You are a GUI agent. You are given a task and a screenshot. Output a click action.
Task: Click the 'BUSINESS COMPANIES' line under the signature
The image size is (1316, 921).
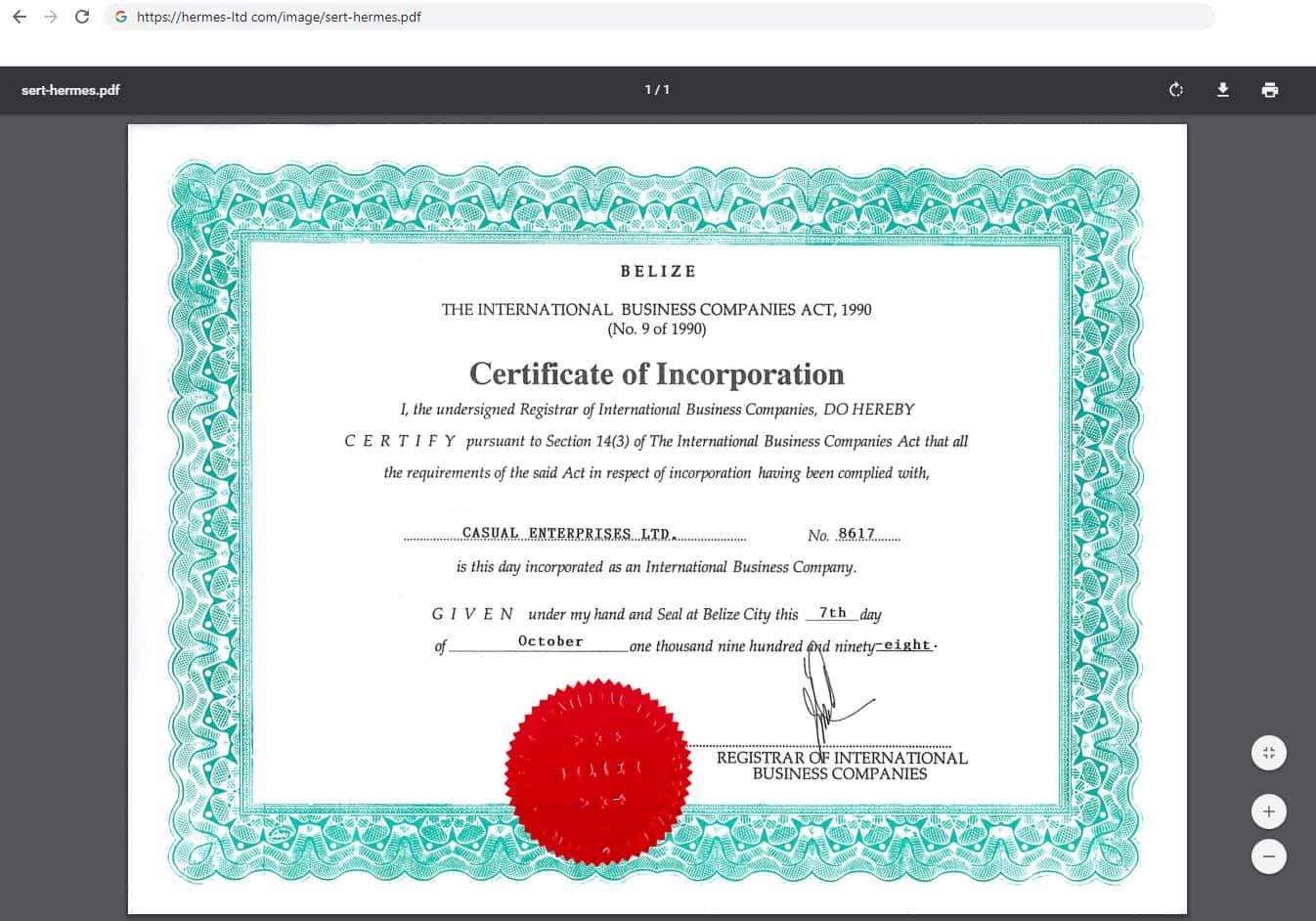(840, 774)
